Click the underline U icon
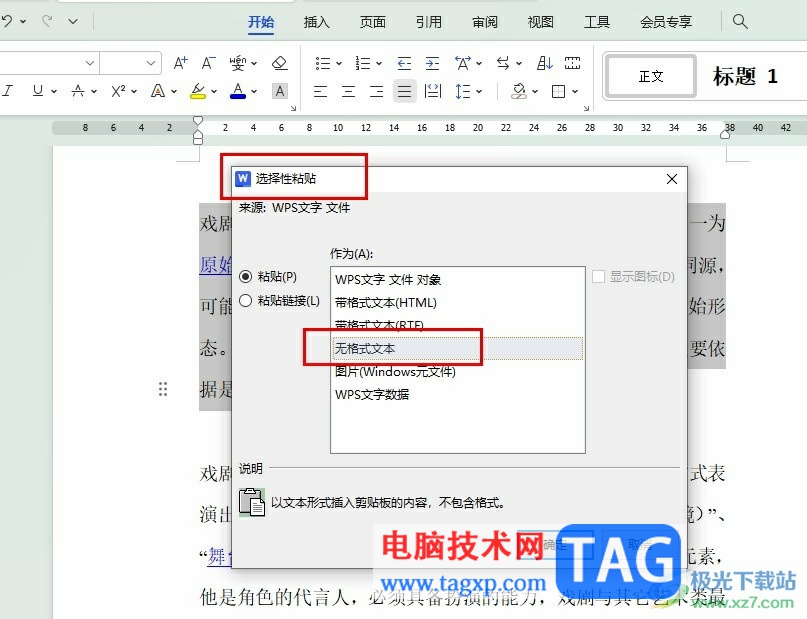Viewport: 807px width, 619px height. [x=38, y=91]
